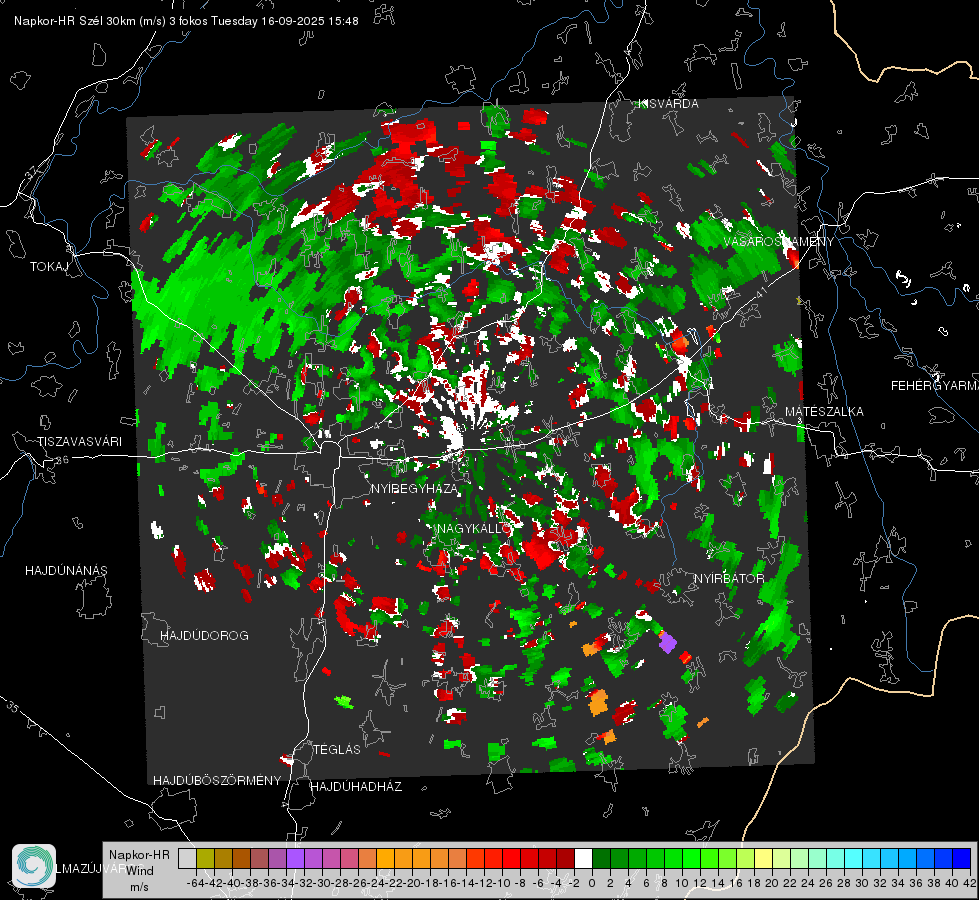Screen dimensions: 979x900
Task: Click the FEHÉRGYARMAT label at right edge
Action: (935, 386)
